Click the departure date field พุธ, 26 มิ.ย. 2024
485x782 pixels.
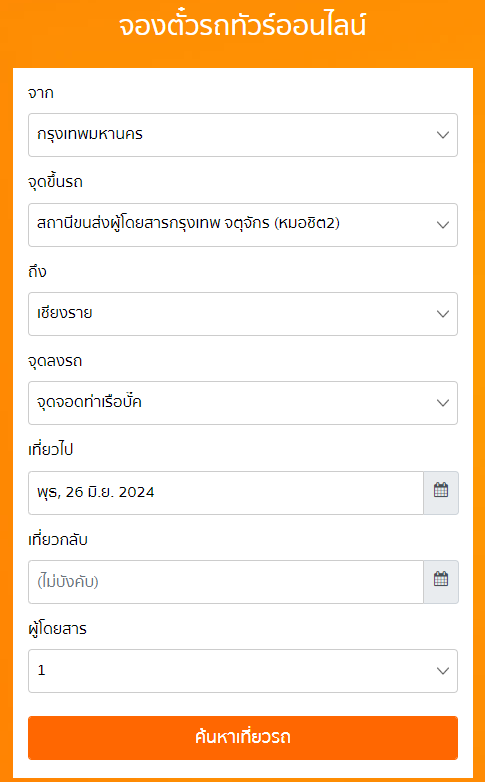point(226,493)
